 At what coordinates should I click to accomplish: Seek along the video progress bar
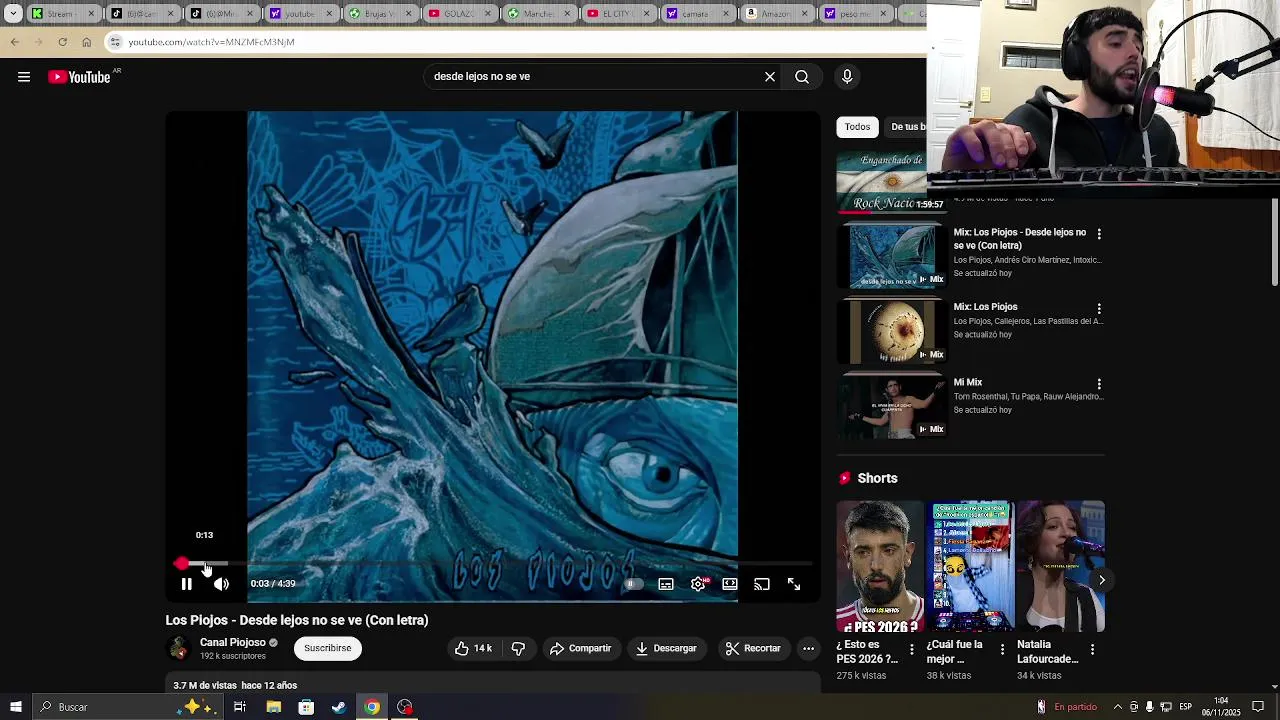point(493,564)
